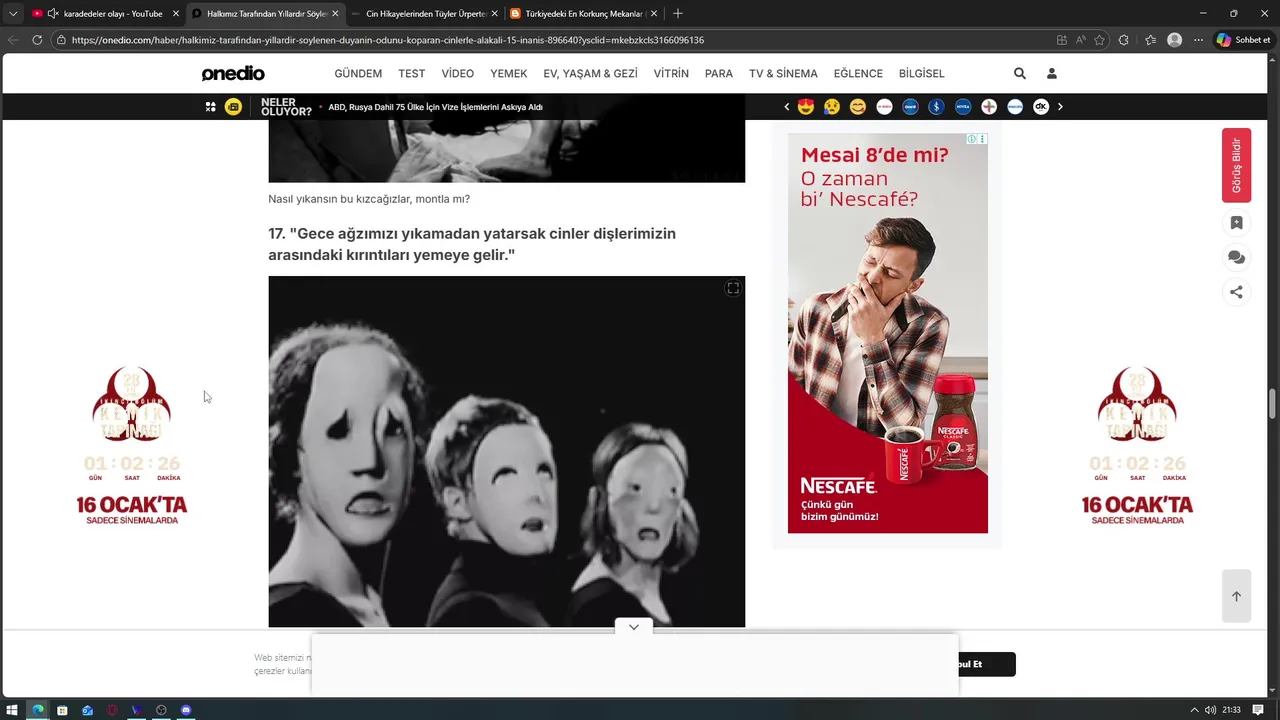This screenshot has height=720, width=1280.
Task: Bookmark the article using the sidebar bookmark icon
Action: 1237,223
